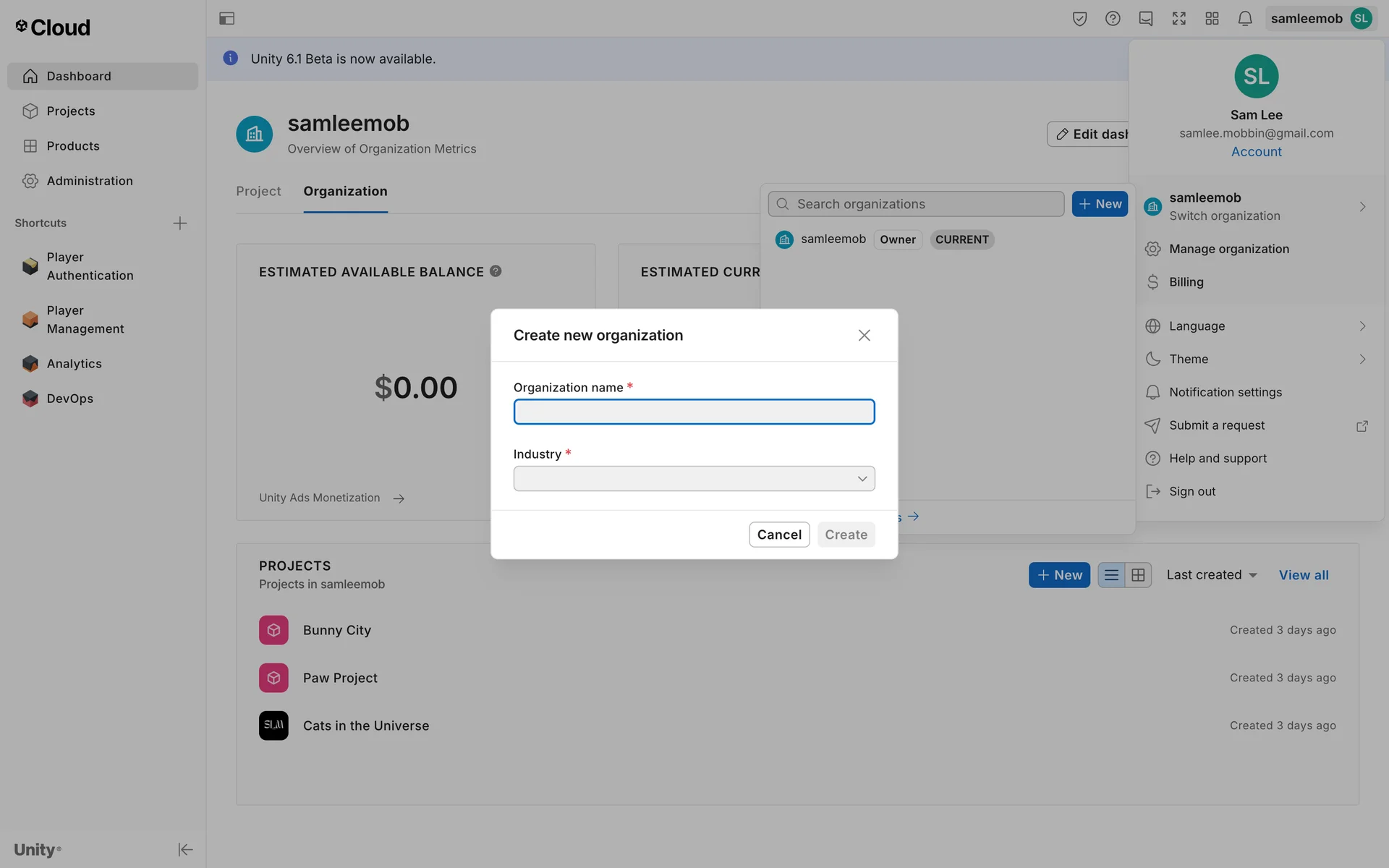Switch to the Project tab
Screen dimensions: 1389x868
coord(258,191)
